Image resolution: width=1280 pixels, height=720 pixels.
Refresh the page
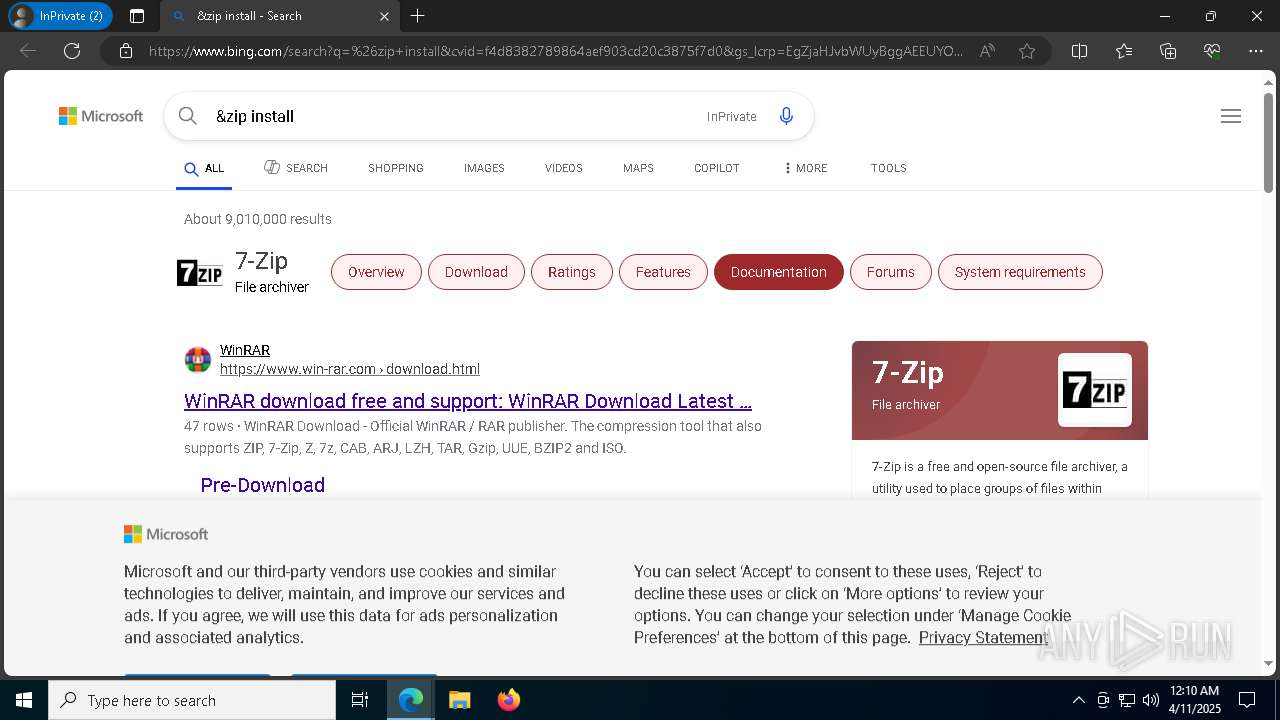pyautogui.click(x=72, y=51)
